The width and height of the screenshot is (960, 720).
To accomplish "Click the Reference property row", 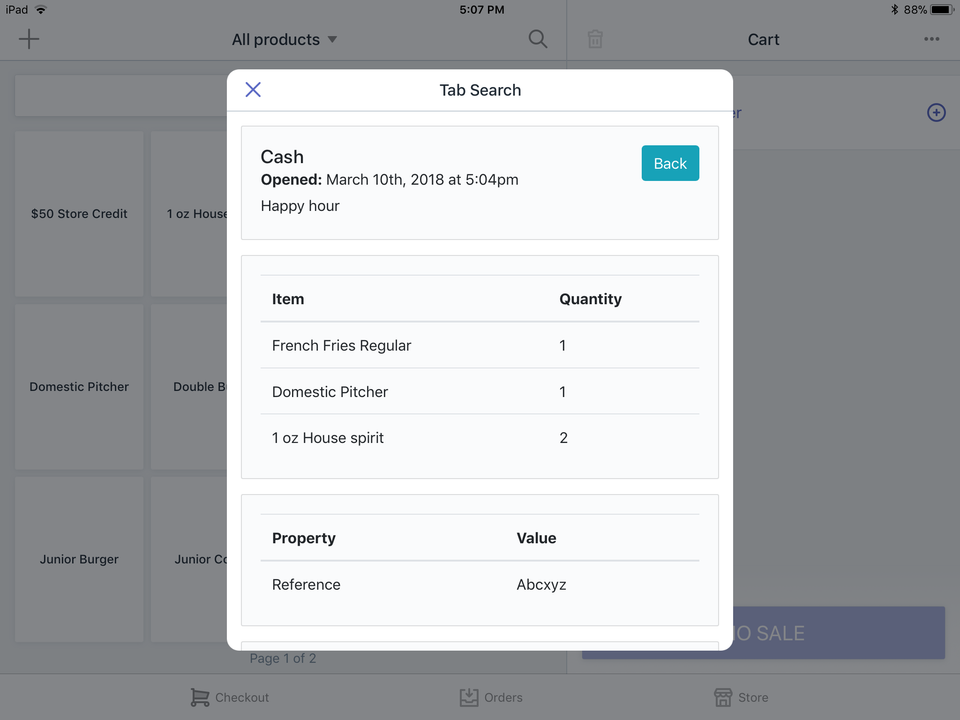I will tap(480, 585).
